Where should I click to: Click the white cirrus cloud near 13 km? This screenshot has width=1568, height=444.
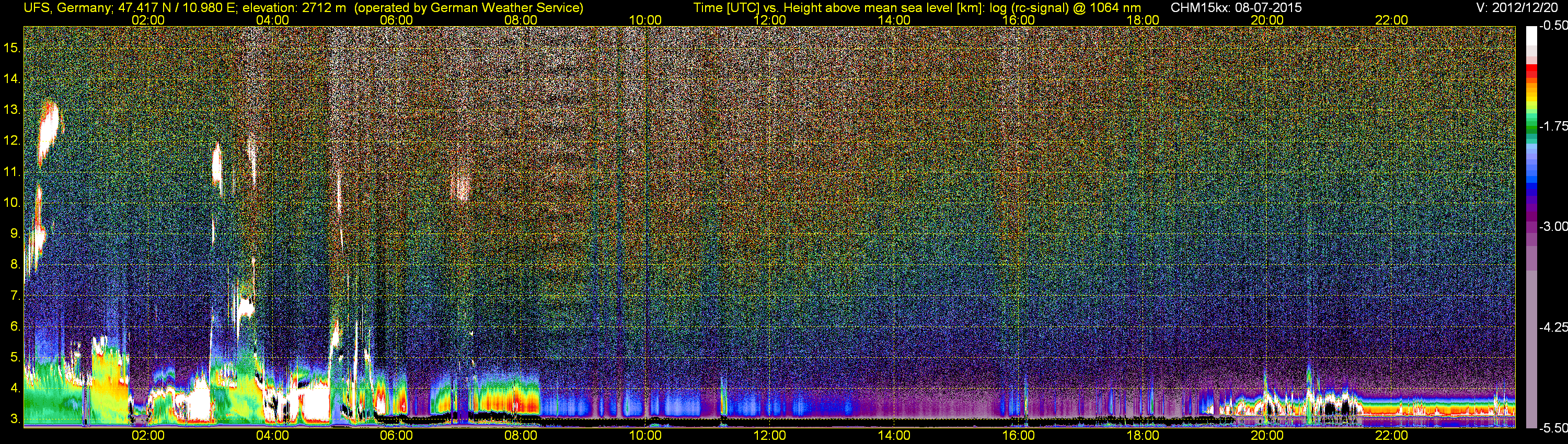[49, 133]
